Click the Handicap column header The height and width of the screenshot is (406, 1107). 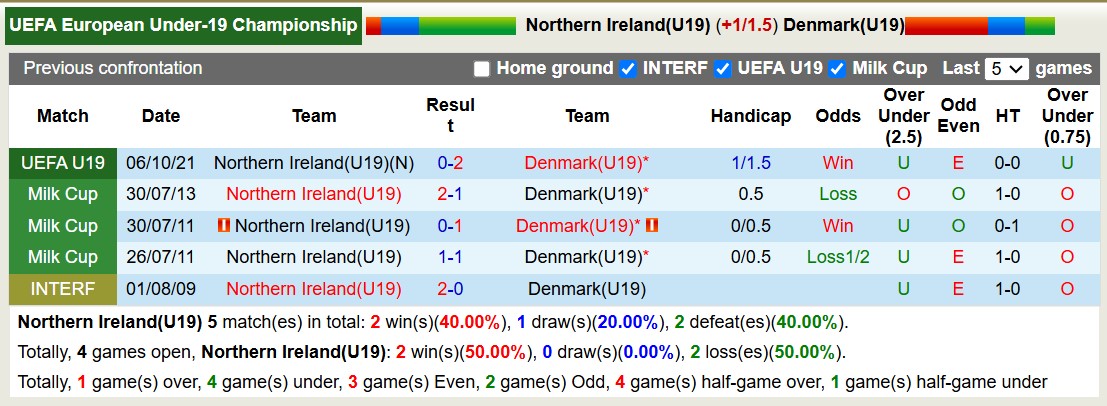750,116
